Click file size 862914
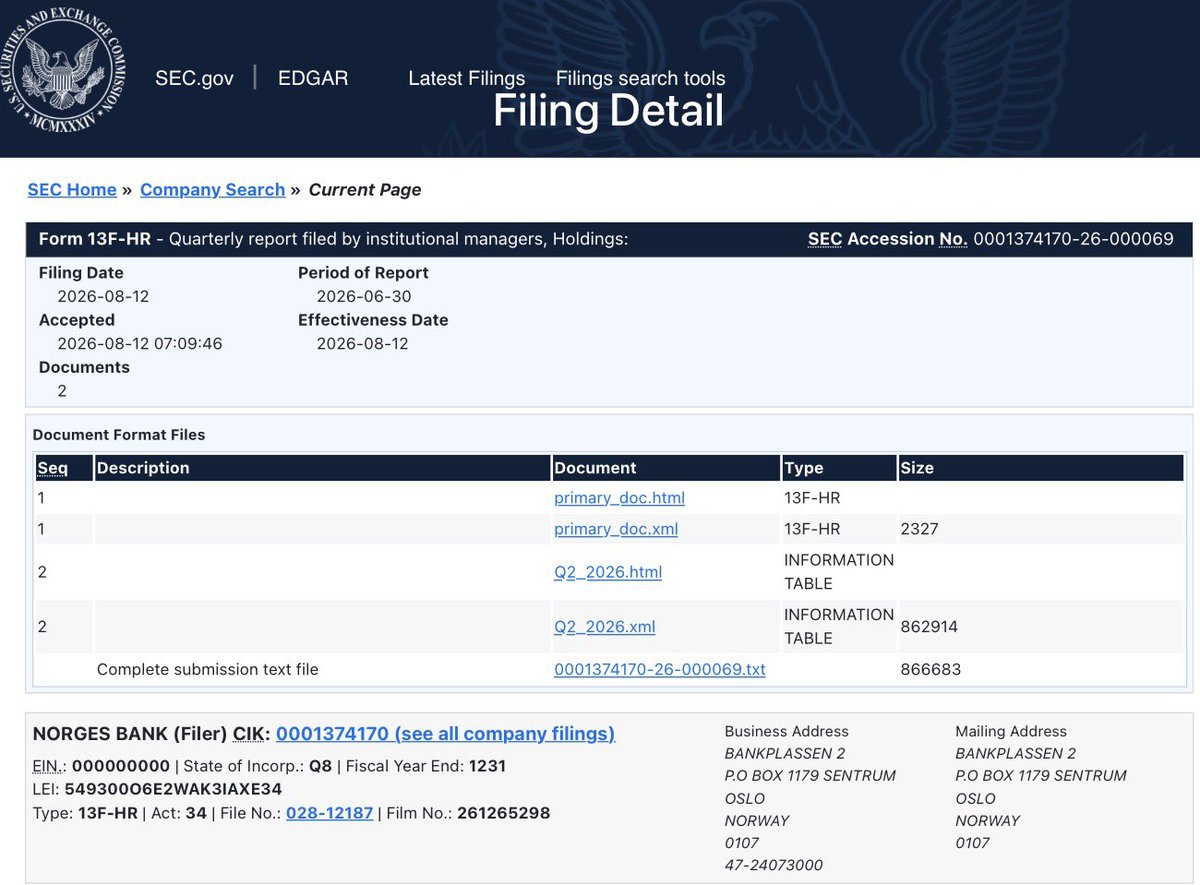 930,627
